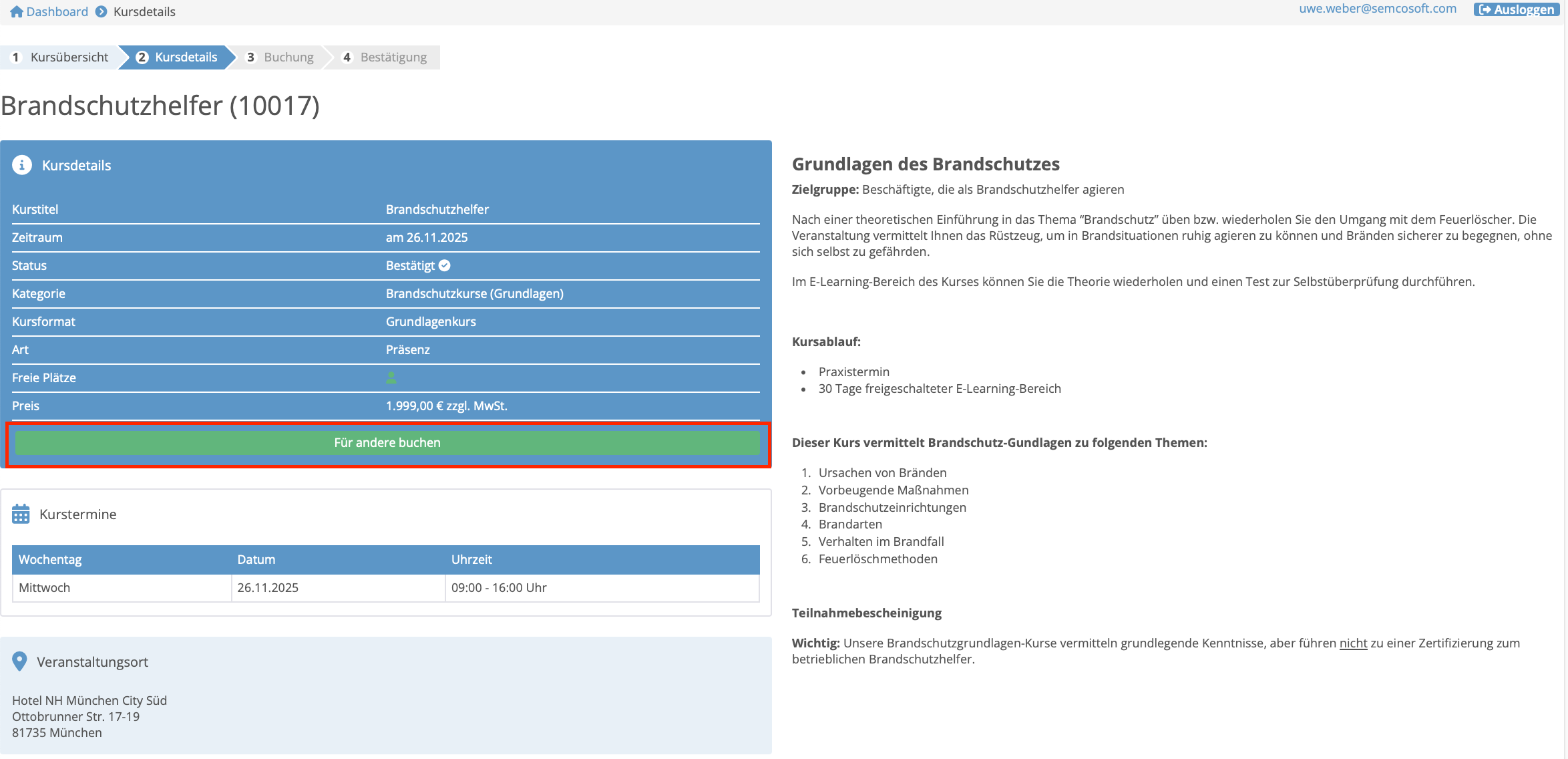Click the chevron arrow after Dashboard breadcrumb

point(100,11)
